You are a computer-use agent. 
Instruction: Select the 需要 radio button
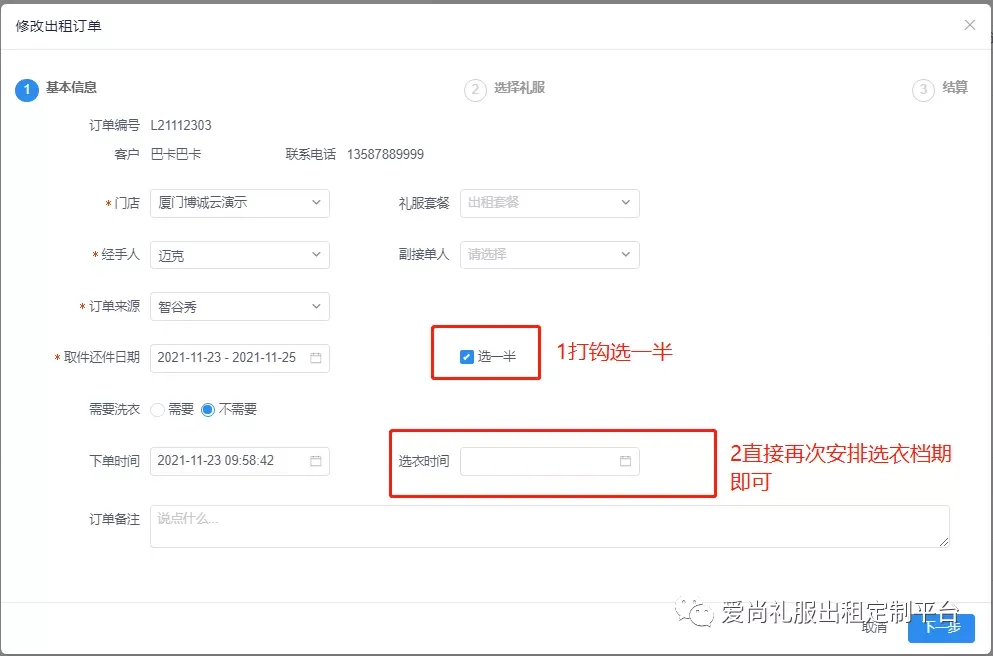157,409
